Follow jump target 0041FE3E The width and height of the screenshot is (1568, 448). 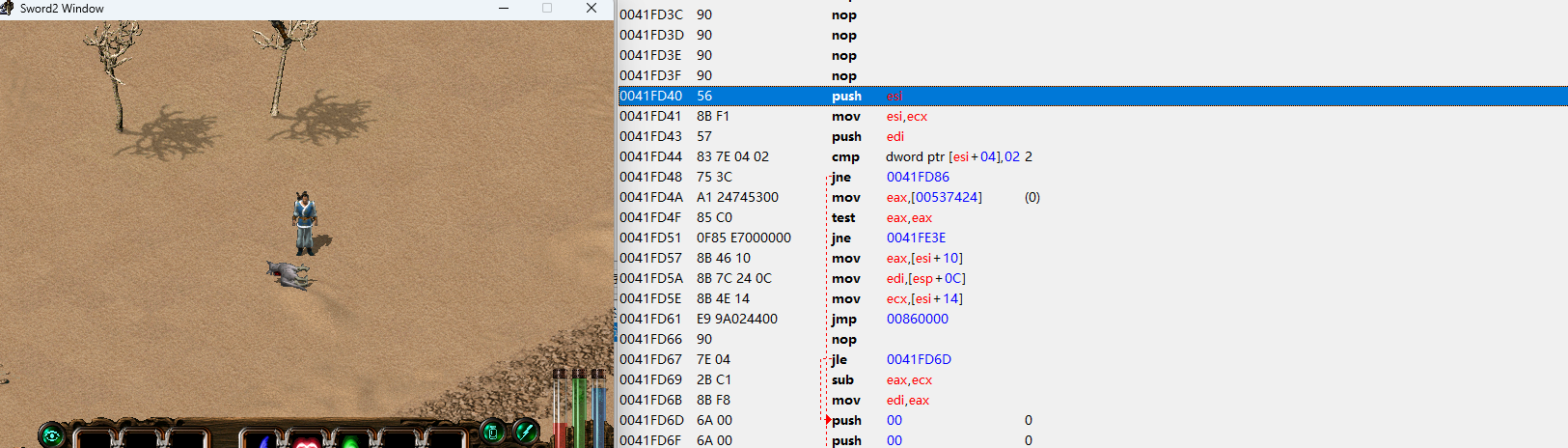916,238
